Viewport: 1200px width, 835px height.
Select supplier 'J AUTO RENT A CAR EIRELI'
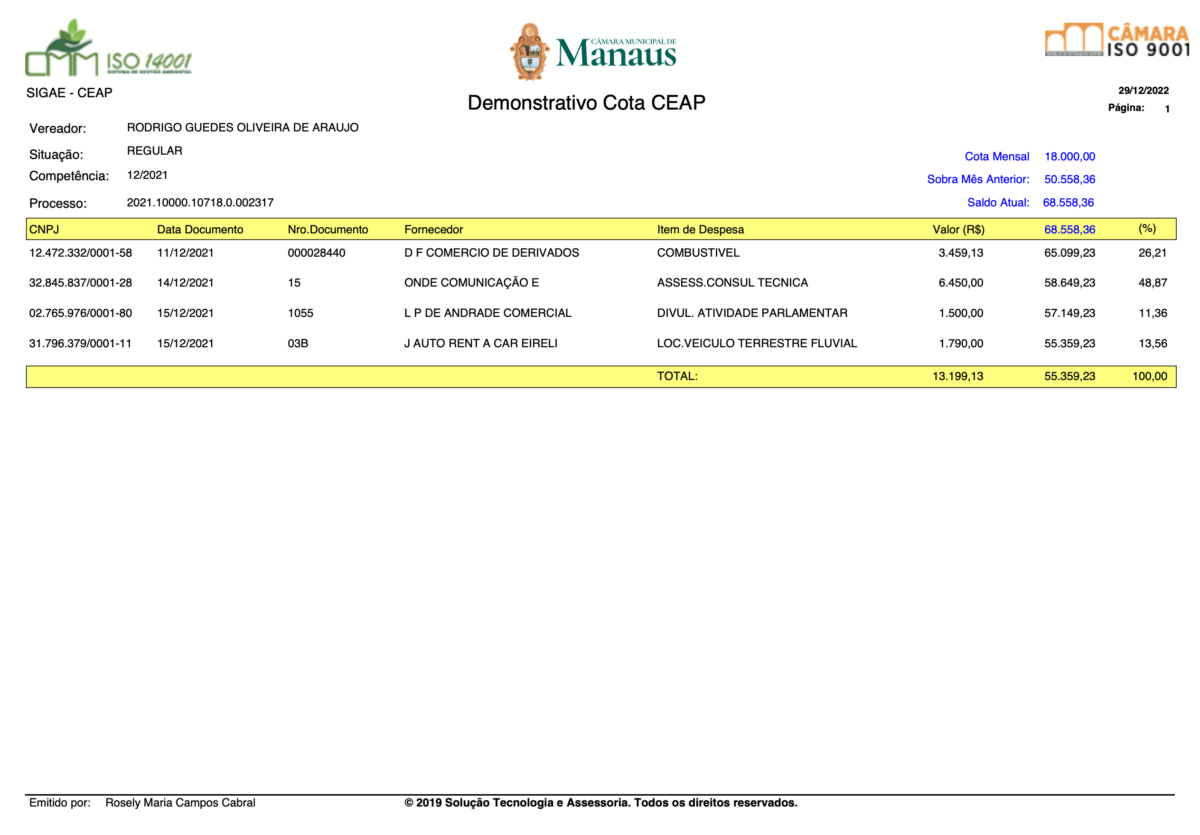click(x=481, y=344)
